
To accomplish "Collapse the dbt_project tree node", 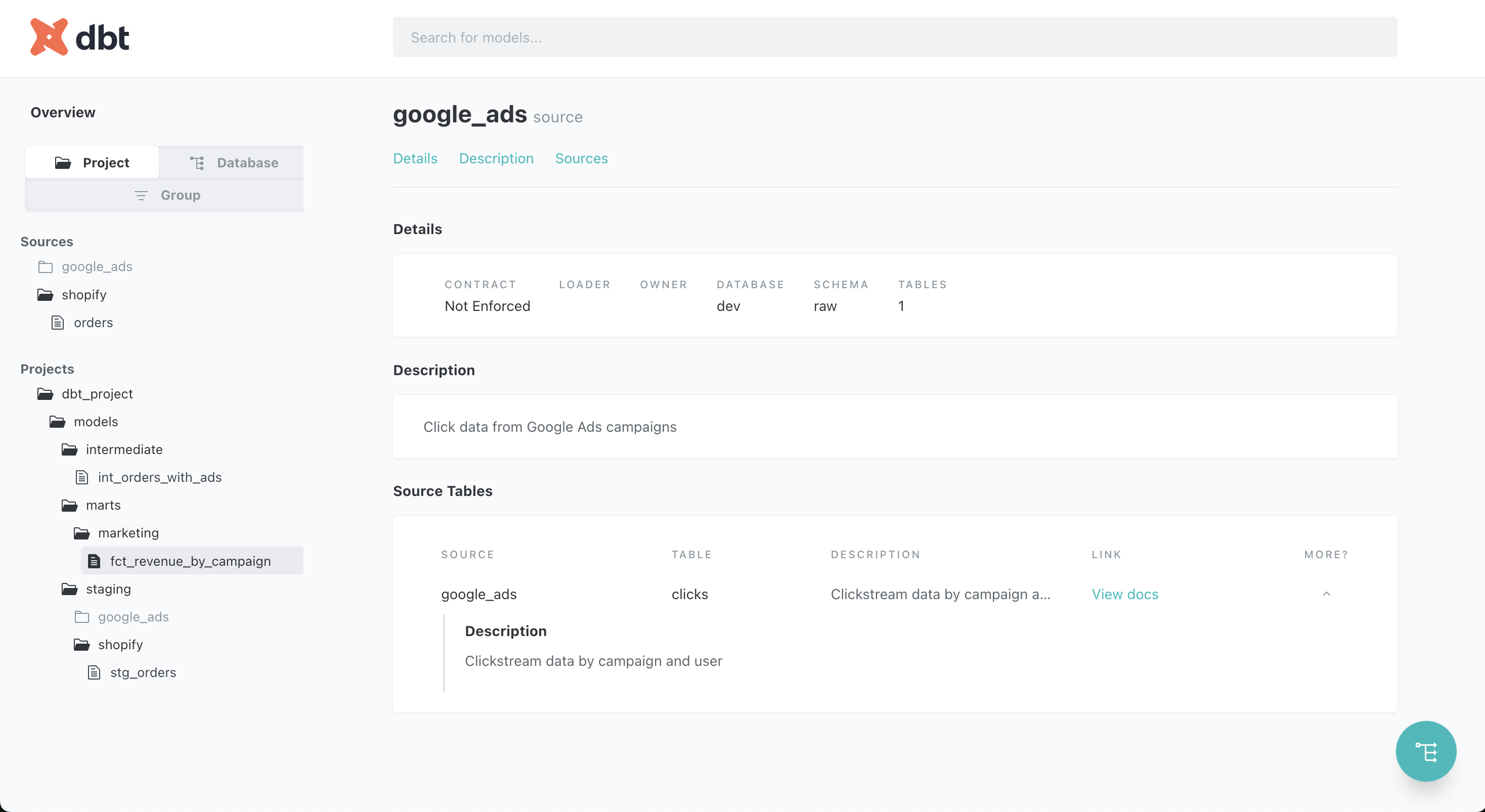I will (x=97, y=393).
